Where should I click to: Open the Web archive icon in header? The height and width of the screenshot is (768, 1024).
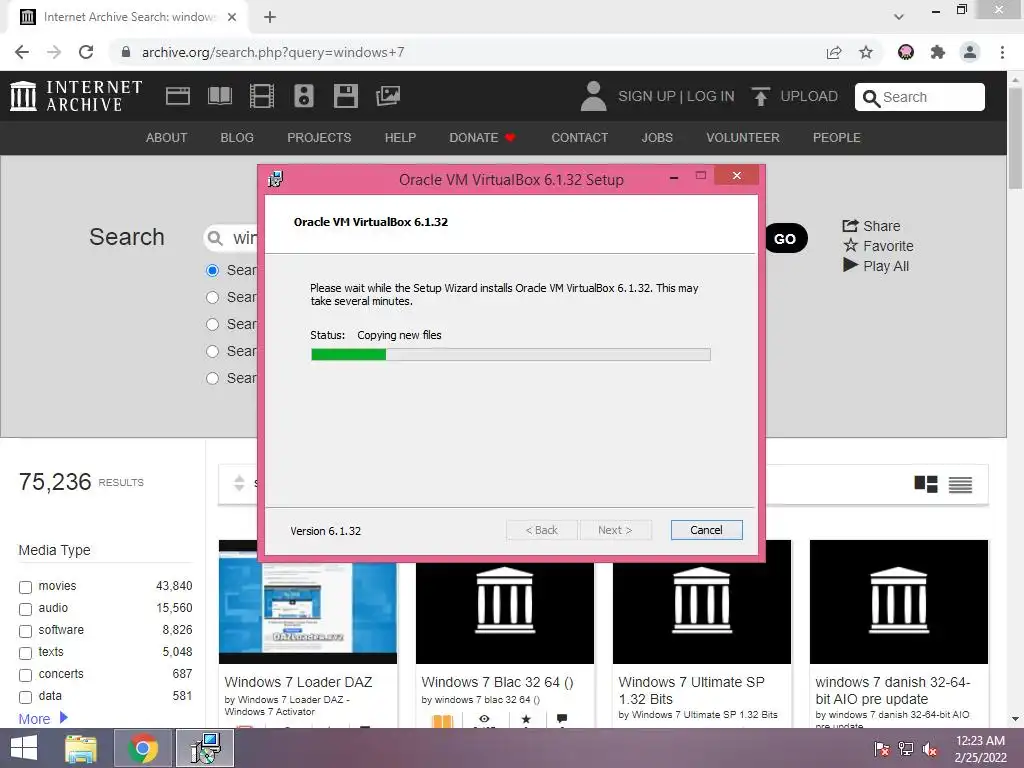pos(178,96)
